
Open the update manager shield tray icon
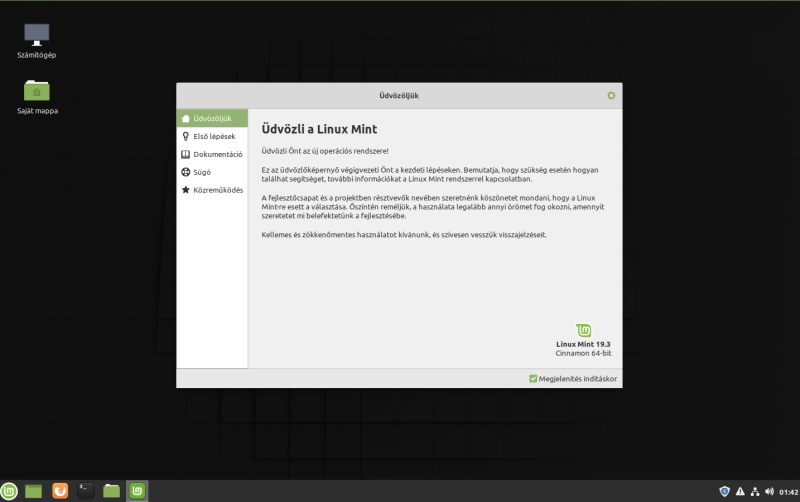point(724,492)
